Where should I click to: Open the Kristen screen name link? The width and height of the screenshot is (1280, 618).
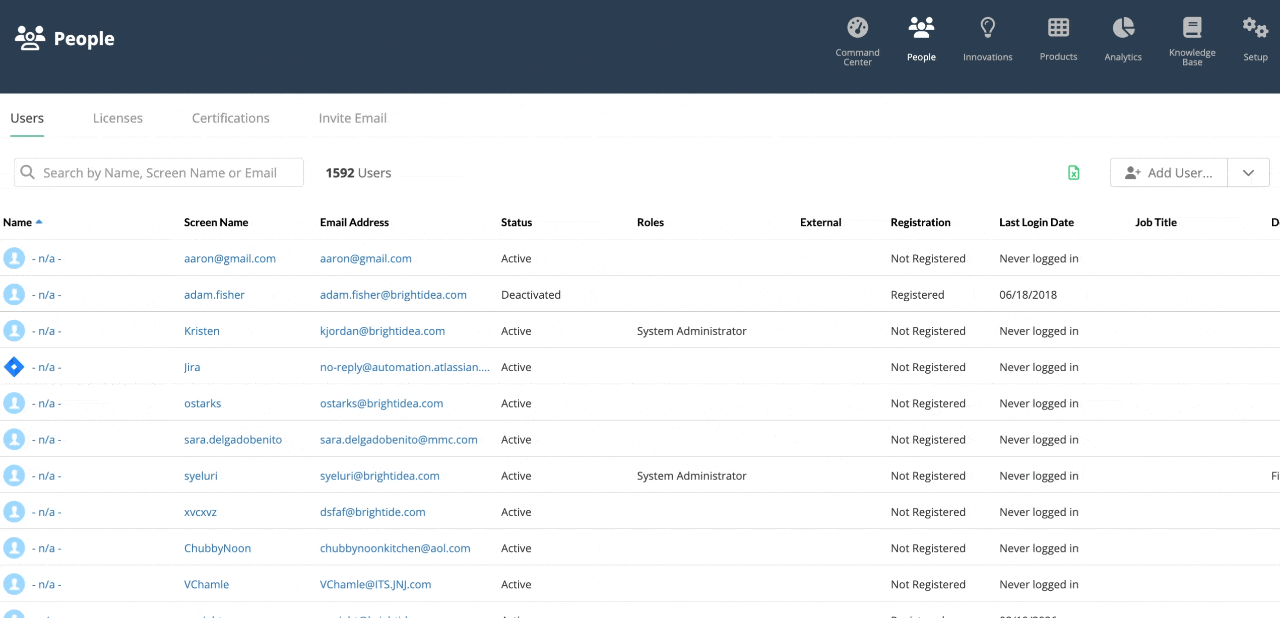tap(202, 331)
